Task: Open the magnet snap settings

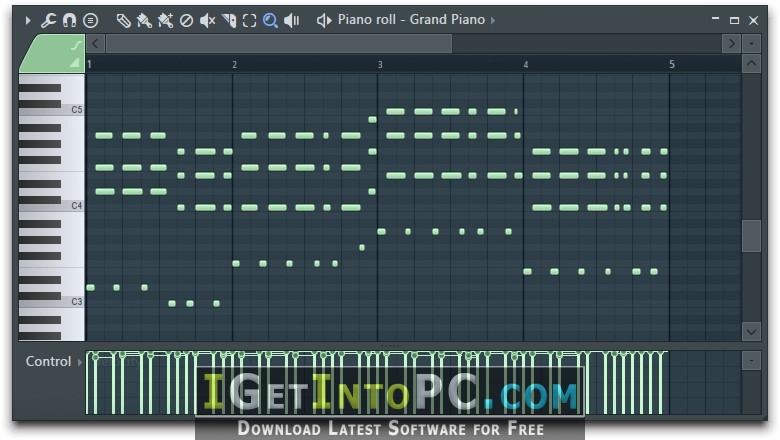Action: [69, 20]
